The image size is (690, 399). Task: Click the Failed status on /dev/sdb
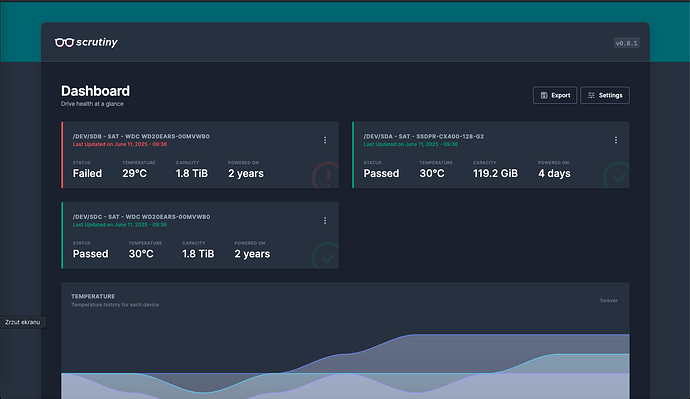87,173
